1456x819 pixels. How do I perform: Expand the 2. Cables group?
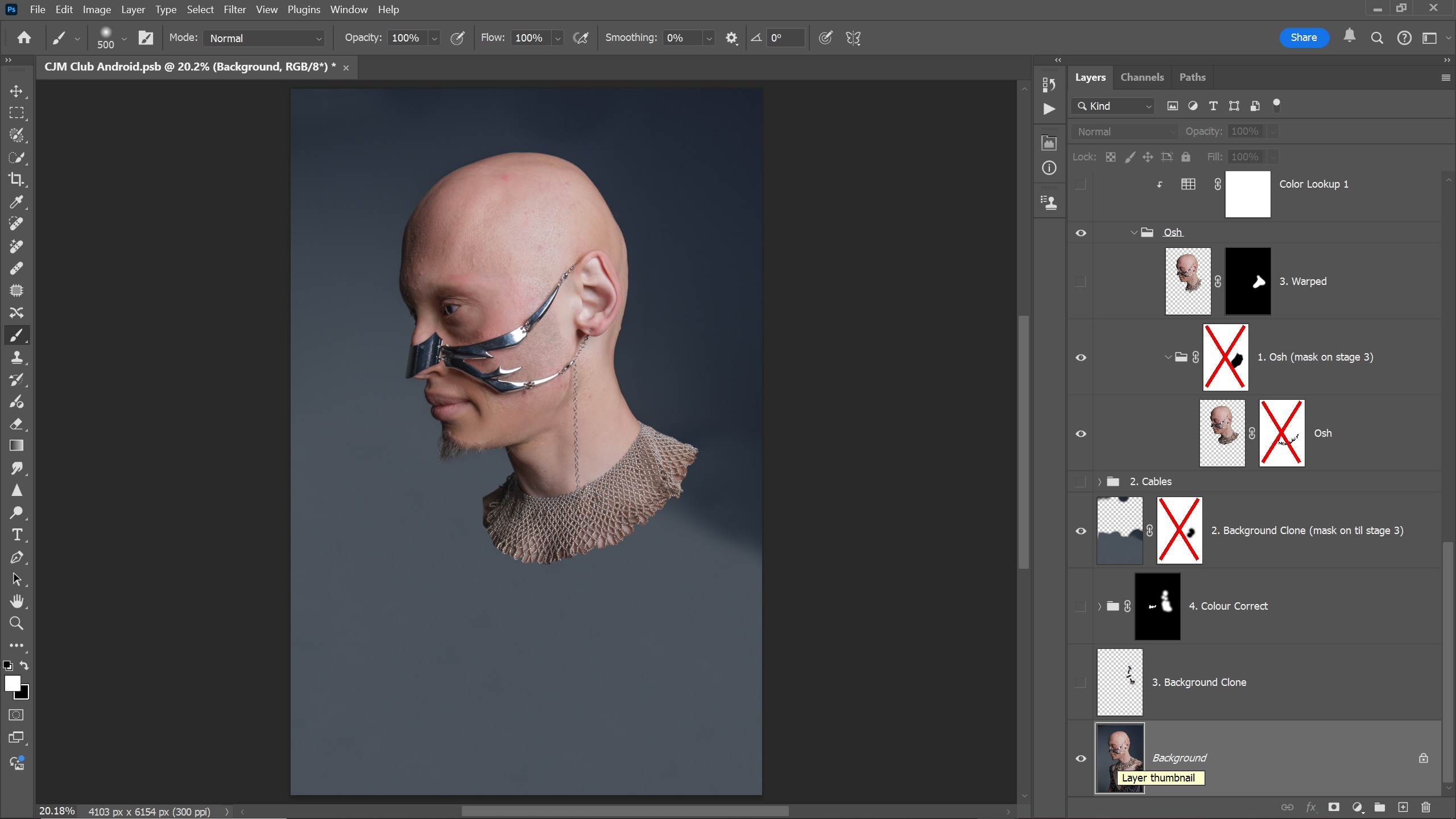(x=1099, y=482)
